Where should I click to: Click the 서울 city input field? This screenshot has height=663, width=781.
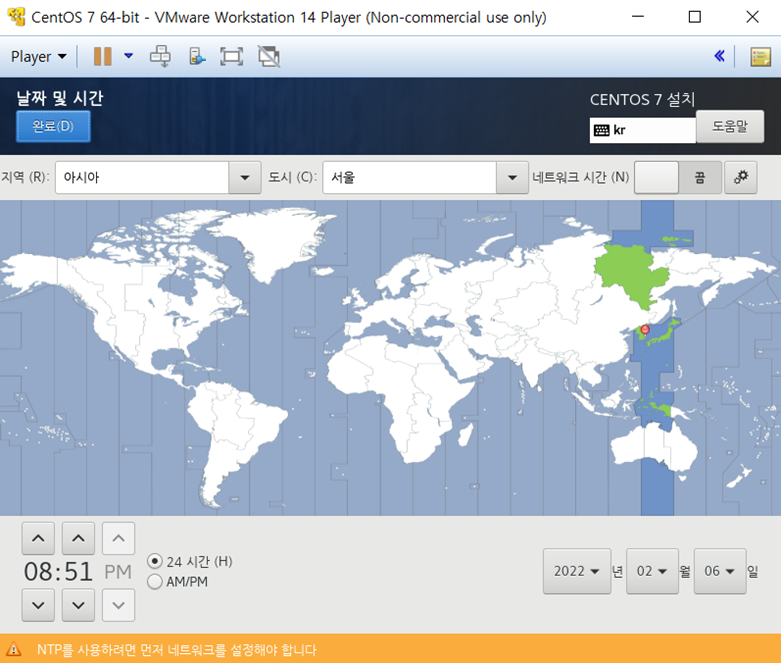coord(409,177)
